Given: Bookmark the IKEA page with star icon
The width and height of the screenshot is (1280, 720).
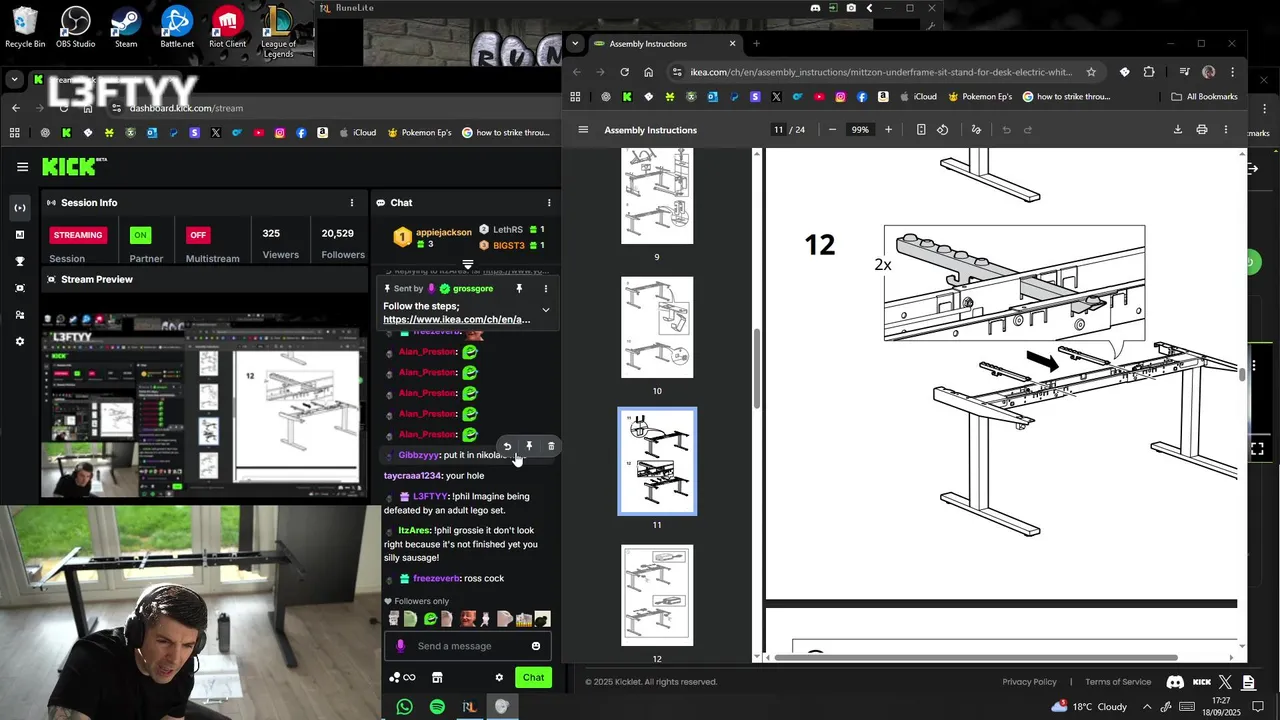Looking at the screenshot, I should click(x=1091, y=72).
